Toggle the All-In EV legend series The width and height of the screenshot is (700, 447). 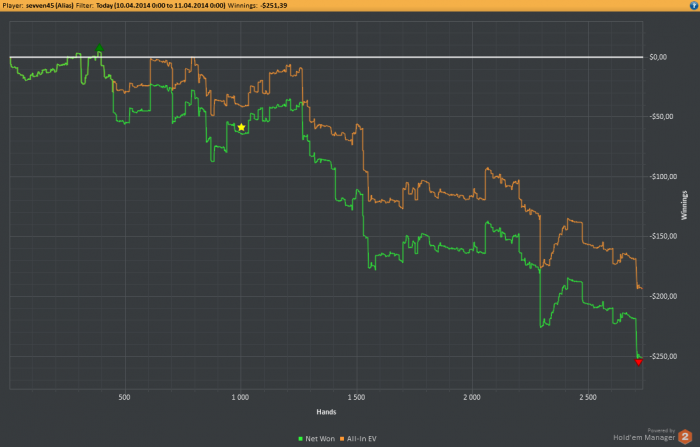click(358, 439)
